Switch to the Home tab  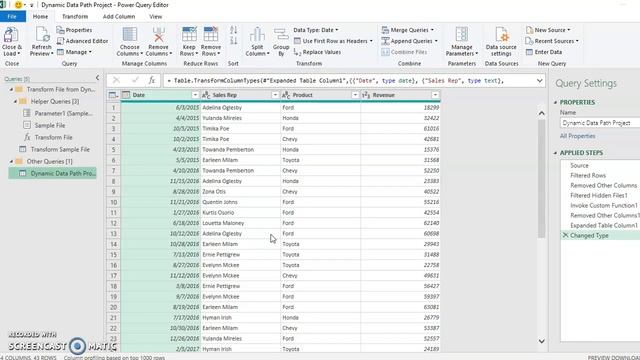40,16
